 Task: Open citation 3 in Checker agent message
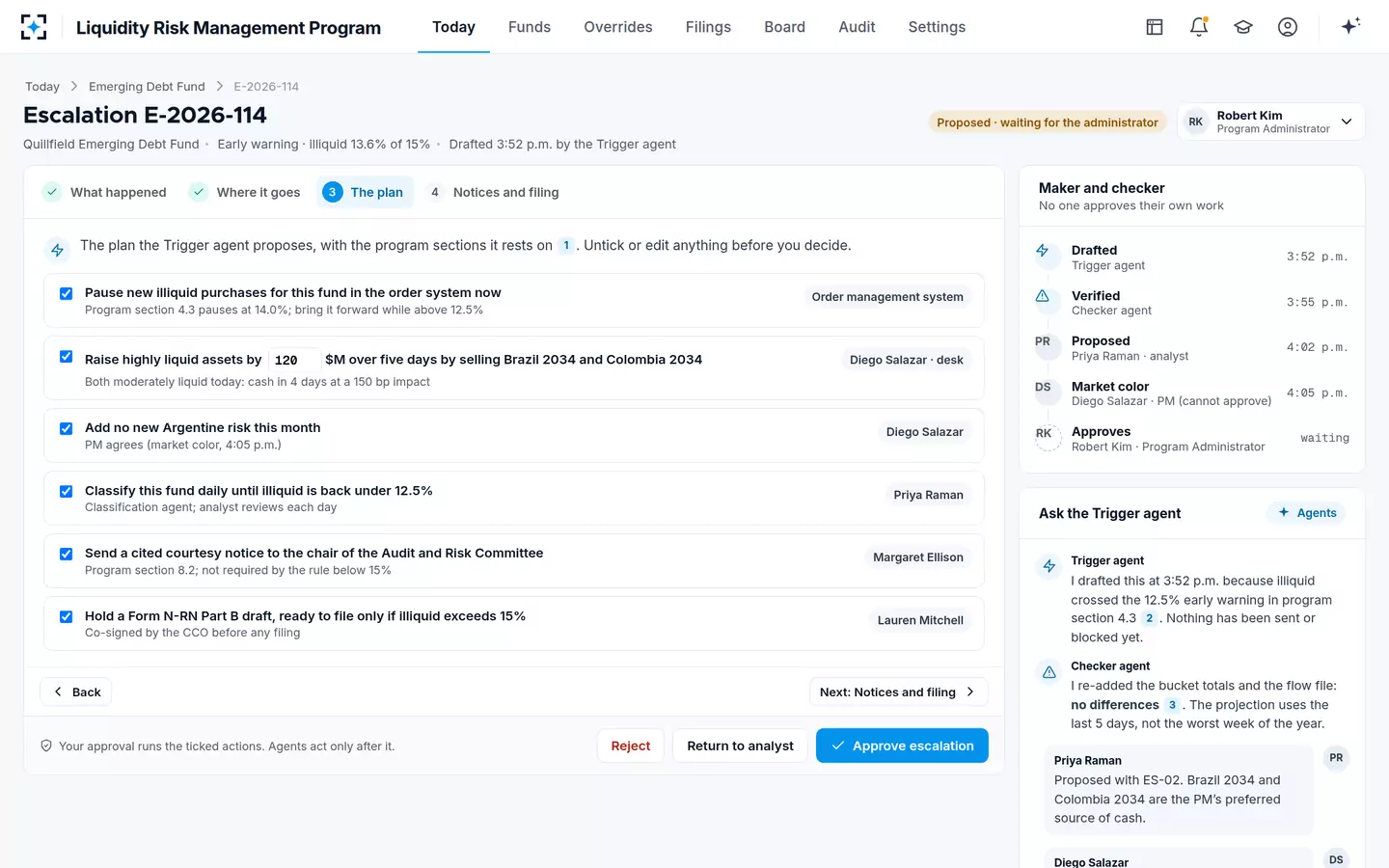click(1172, 705)
